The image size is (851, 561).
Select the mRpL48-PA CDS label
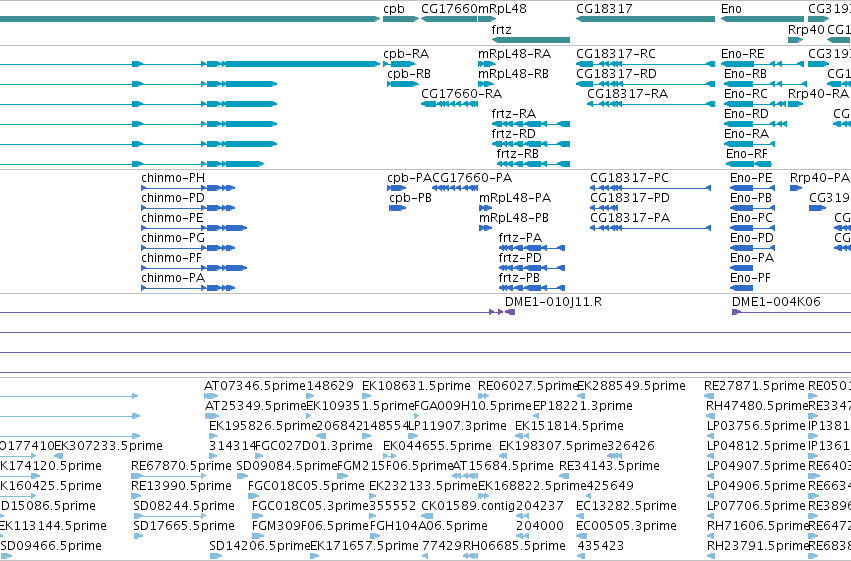(x=515, y=198)
